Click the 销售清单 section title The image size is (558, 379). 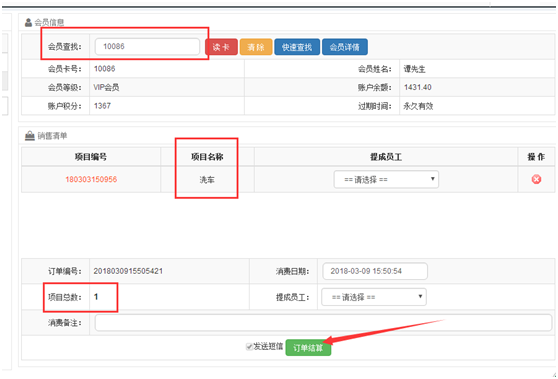pos(52,136)
